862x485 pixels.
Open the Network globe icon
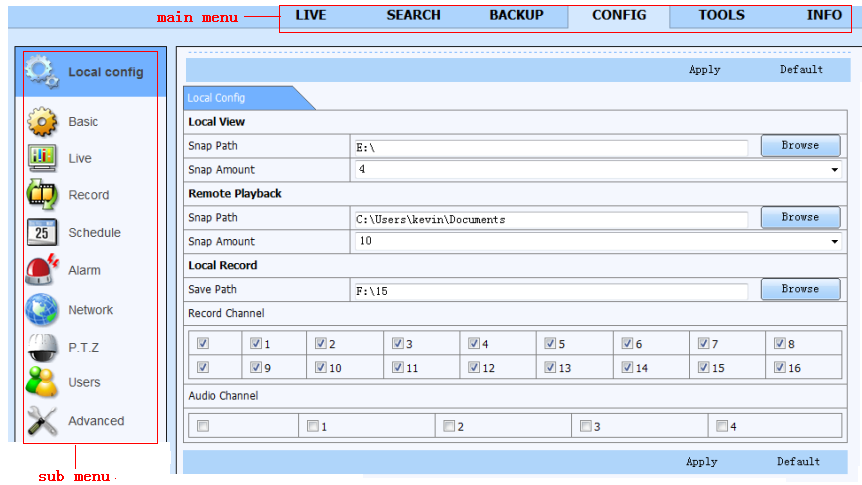pyautogui.click(x=42, y=310)
